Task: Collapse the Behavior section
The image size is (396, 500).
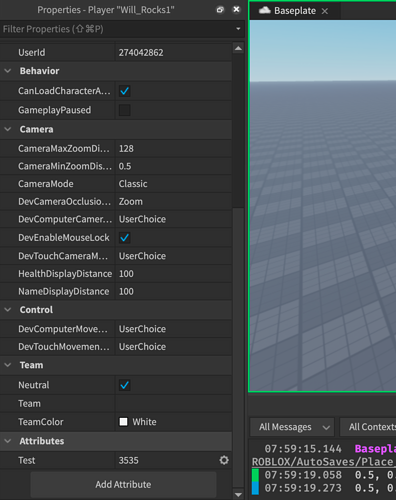Action: [8, 71]
